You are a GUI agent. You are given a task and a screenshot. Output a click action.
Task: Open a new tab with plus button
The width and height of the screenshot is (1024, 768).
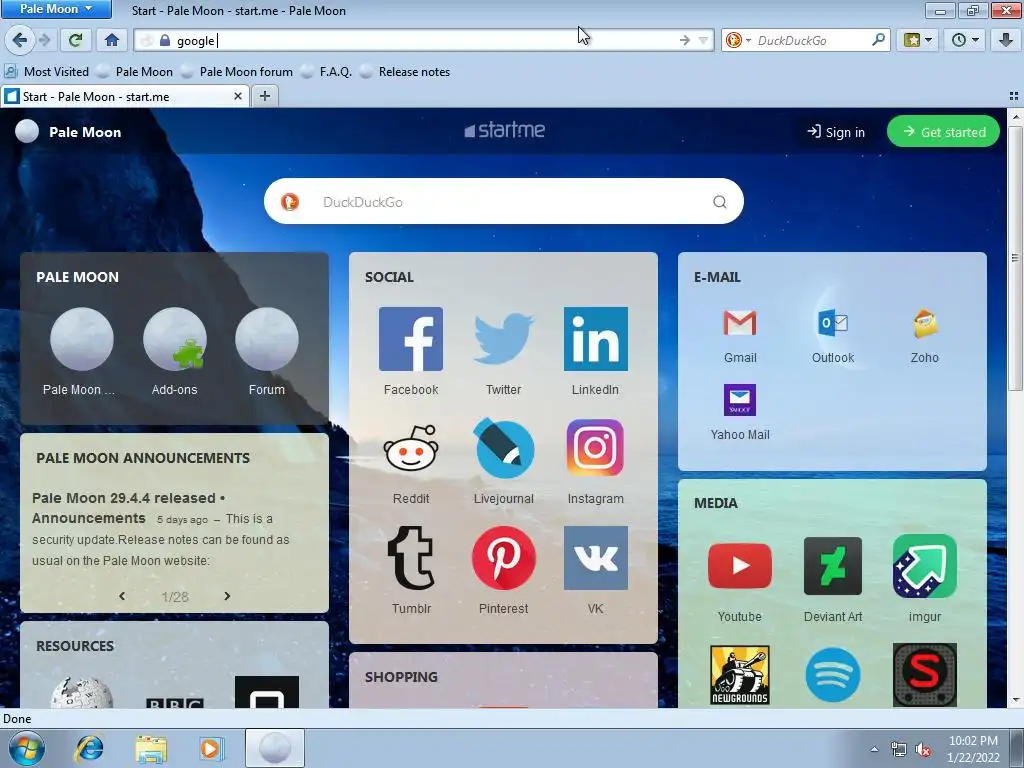[x=264, y=97]
